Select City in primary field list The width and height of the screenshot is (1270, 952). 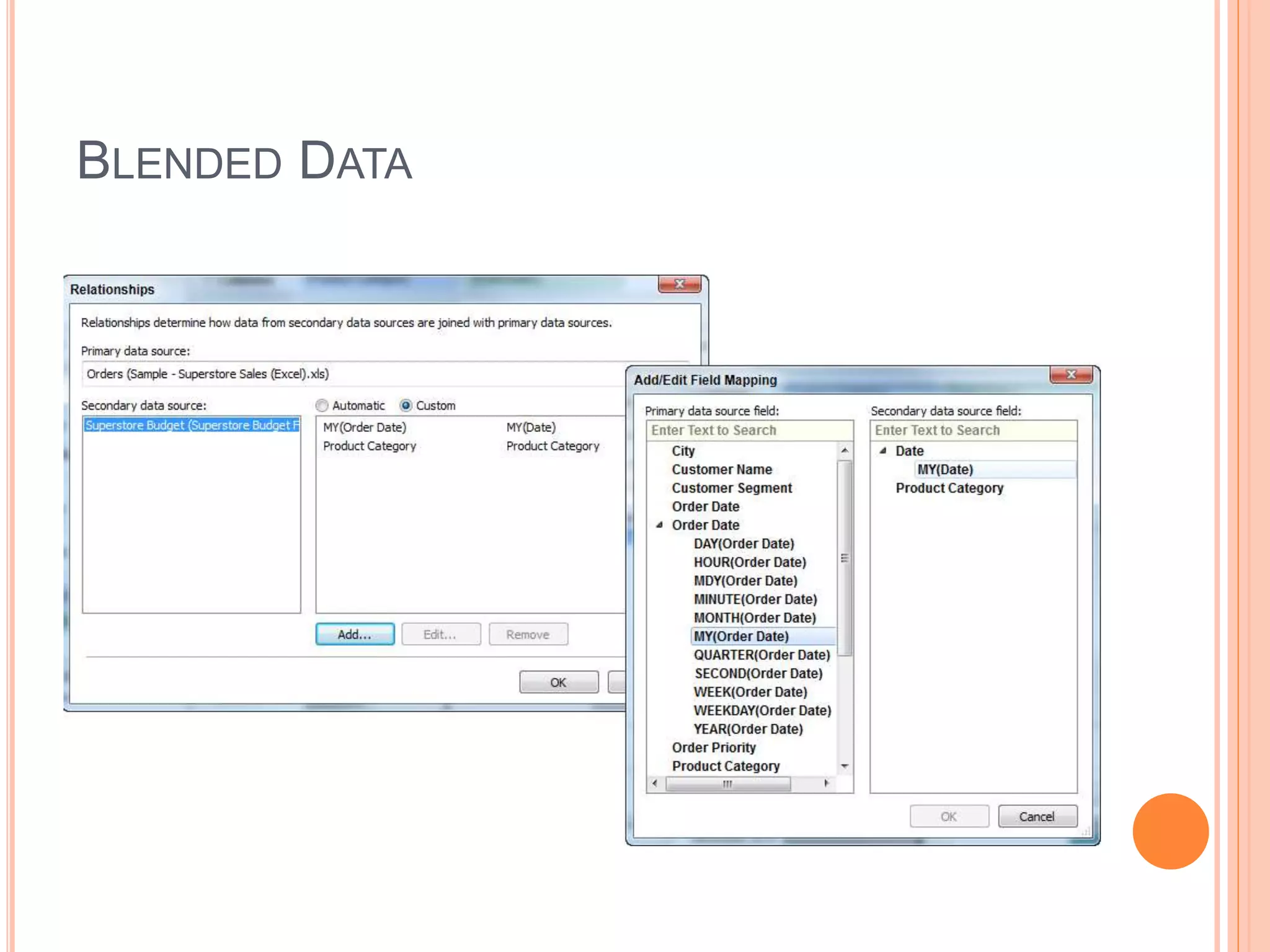pyautogui.click(x=683, y=451)
